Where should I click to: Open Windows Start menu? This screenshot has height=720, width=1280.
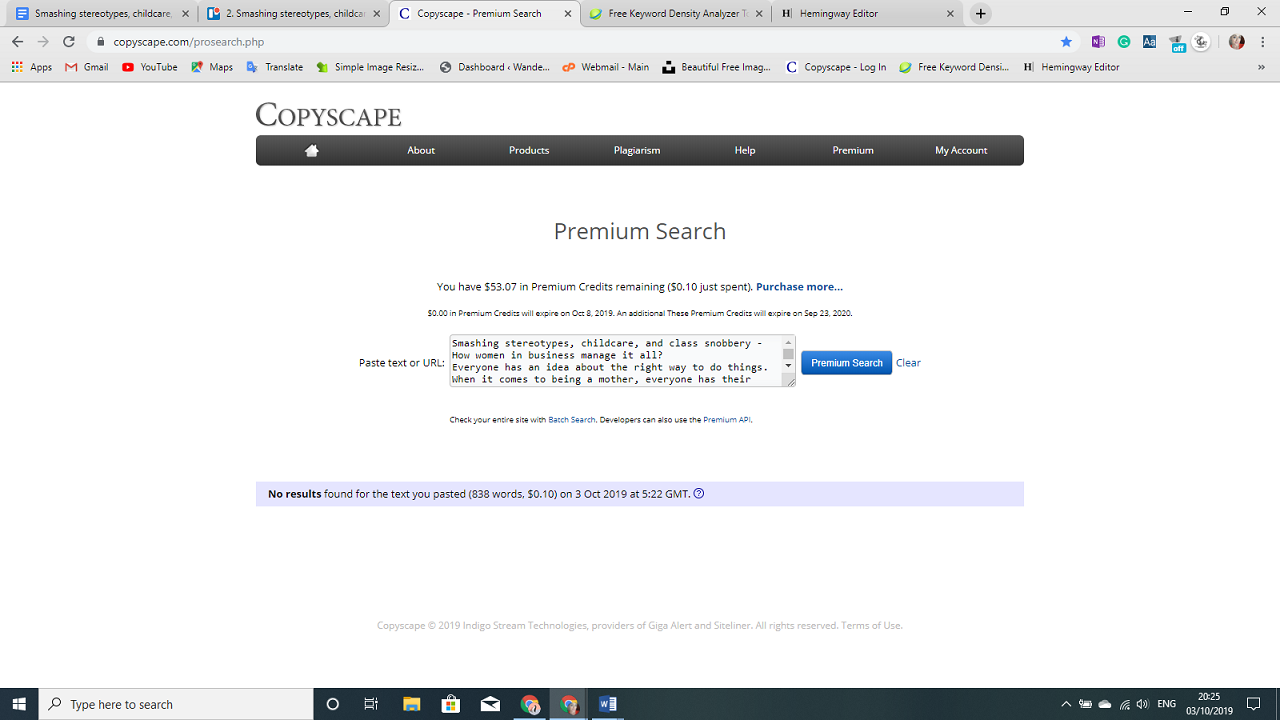click(x=19, y=704)
